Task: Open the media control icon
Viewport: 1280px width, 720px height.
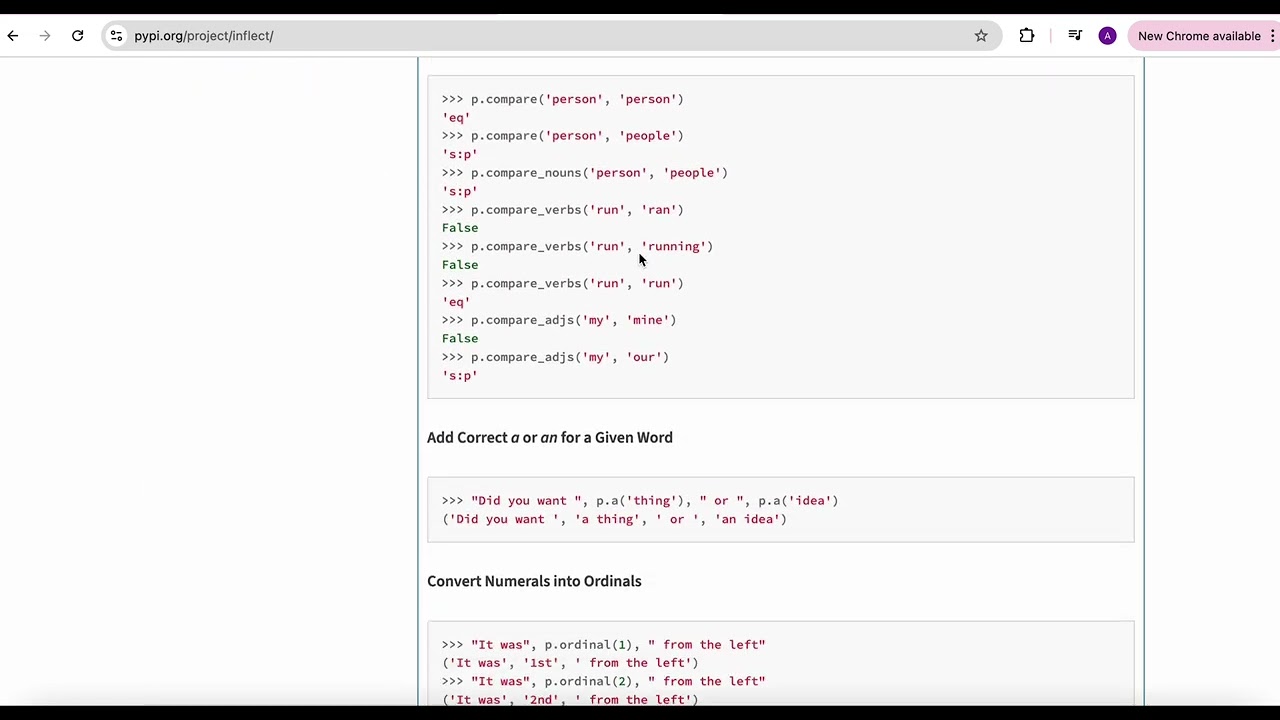Action: [x=1075, y=36]
